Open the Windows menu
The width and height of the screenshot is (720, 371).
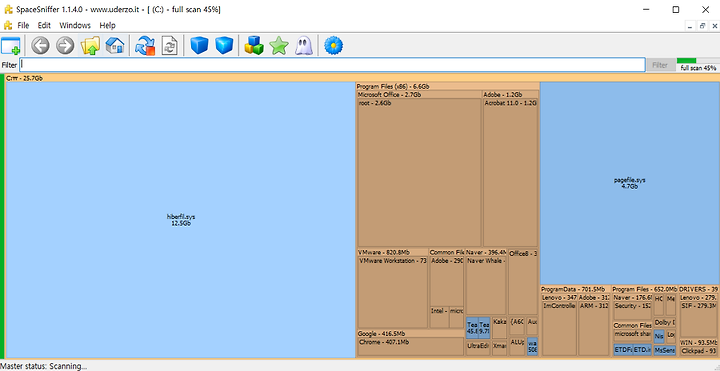[x=75, y=25]
